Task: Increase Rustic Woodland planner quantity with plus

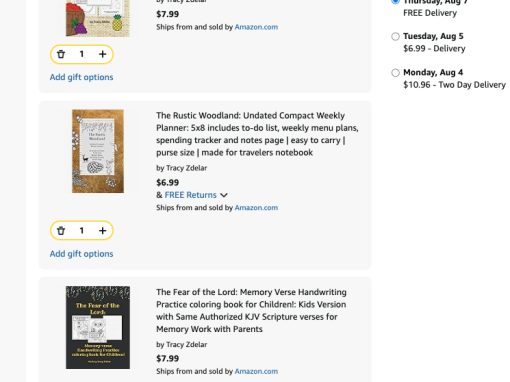Action: point(102,231)
